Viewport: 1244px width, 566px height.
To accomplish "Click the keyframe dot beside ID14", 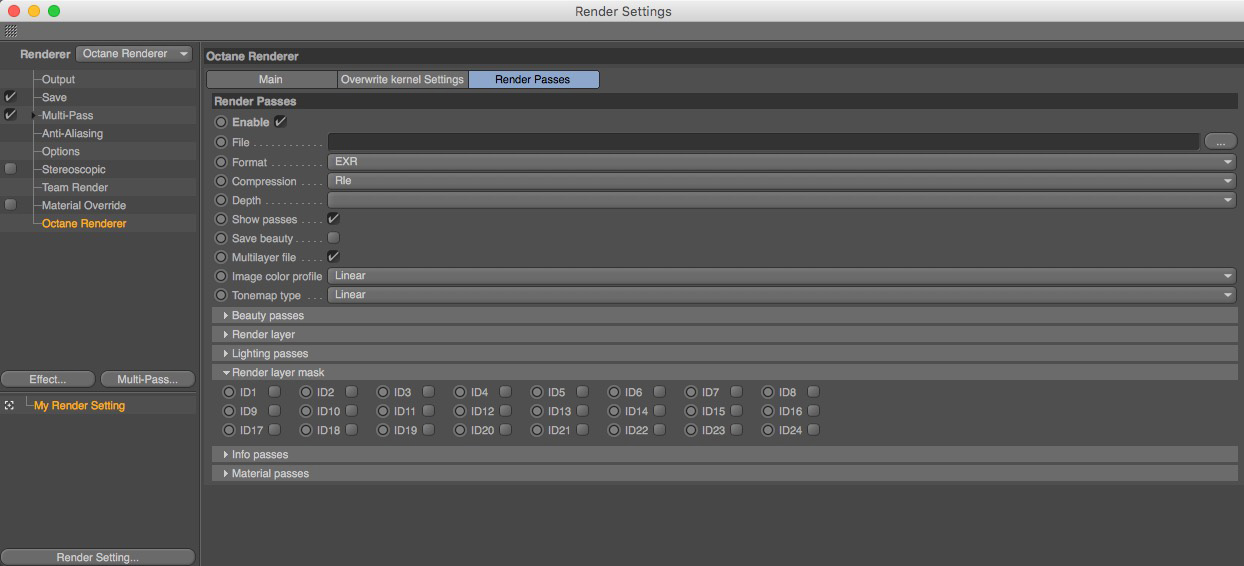I will 614,411.
